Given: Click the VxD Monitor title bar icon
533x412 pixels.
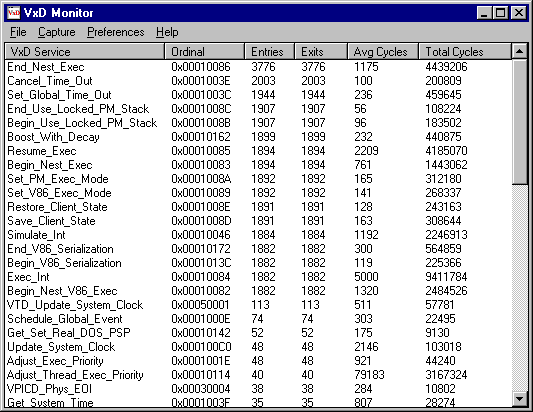Looking at the screenshot, I should (14, 13).
